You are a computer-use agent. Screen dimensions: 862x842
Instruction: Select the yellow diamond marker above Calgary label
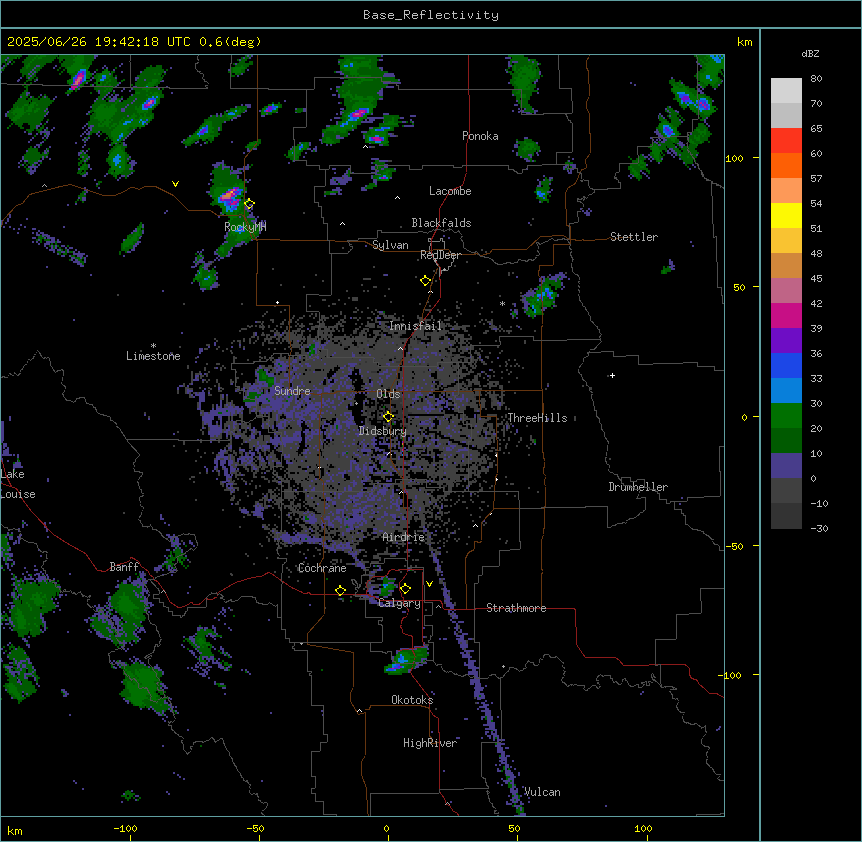pyautogui.click(x=405, y=589)
